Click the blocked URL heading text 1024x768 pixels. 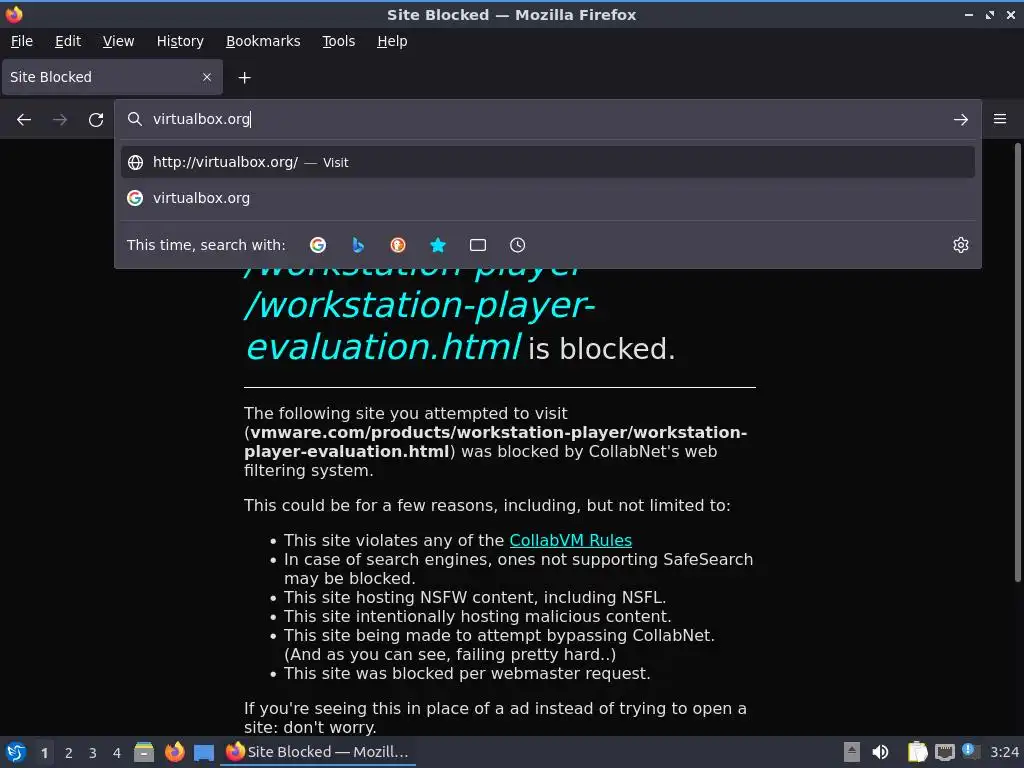pos(420,316)
